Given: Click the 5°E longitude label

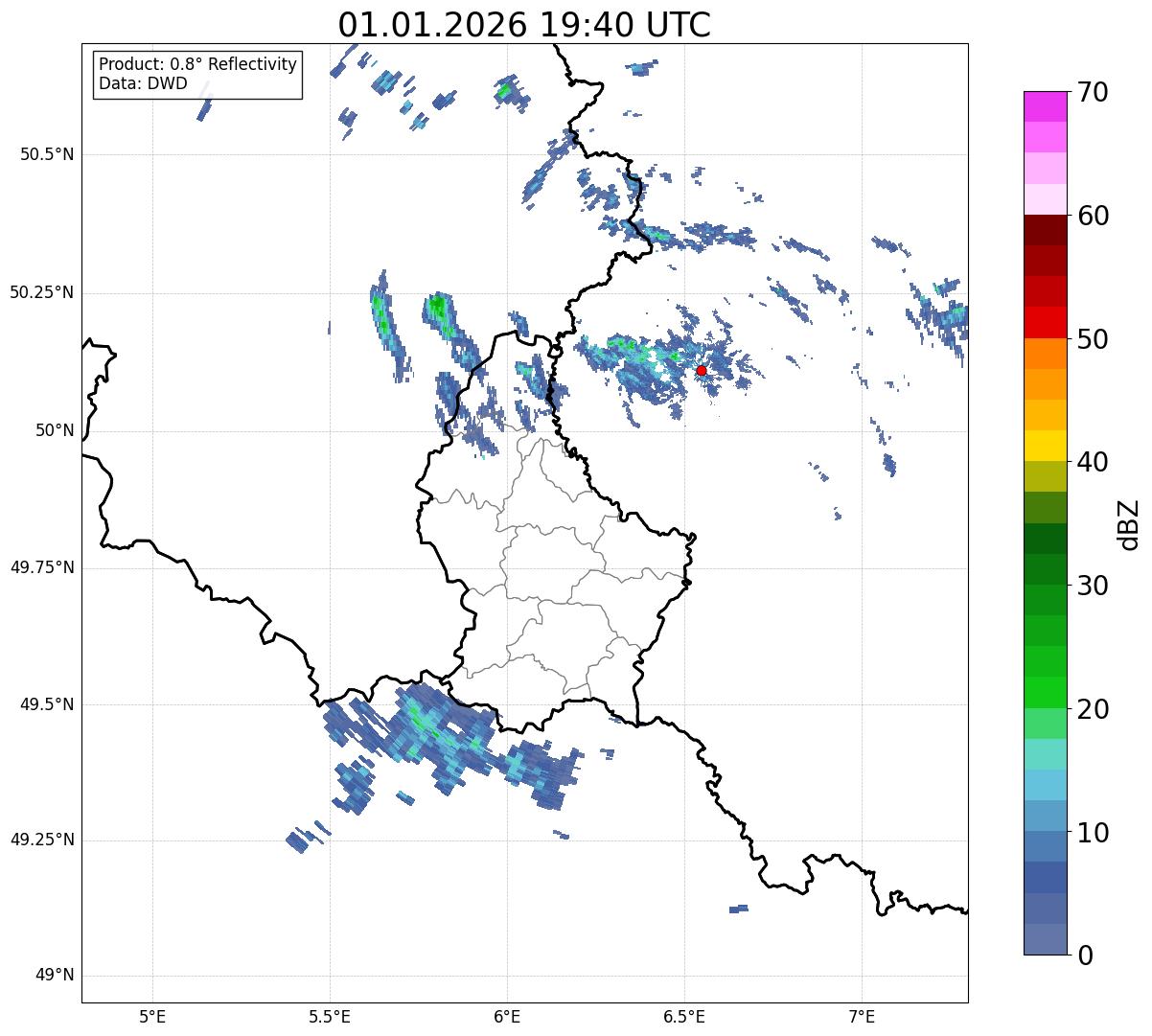Looking at the screenshot, I should tap(152, 1017).
